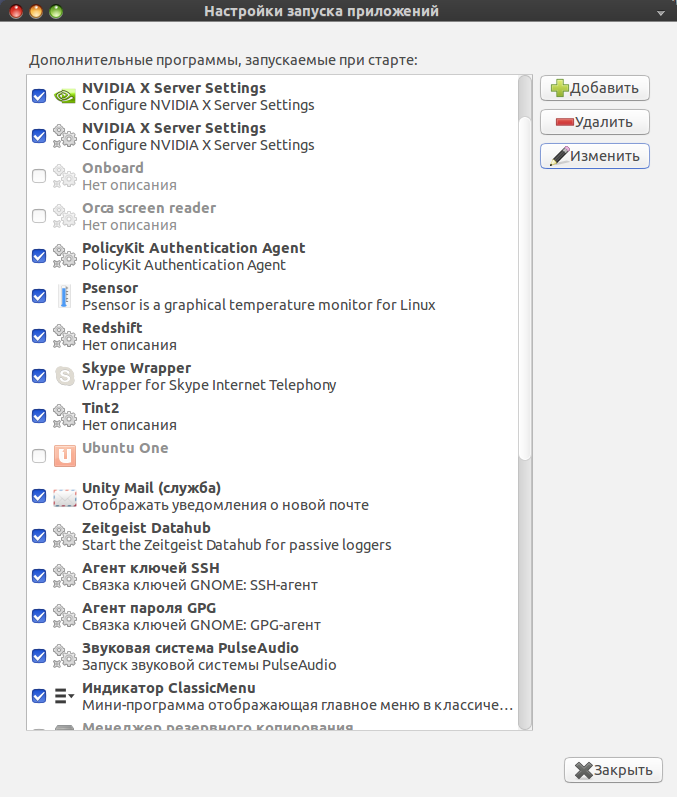Uncheck Unity Mail (служба) checkbox

pos(39,496)
